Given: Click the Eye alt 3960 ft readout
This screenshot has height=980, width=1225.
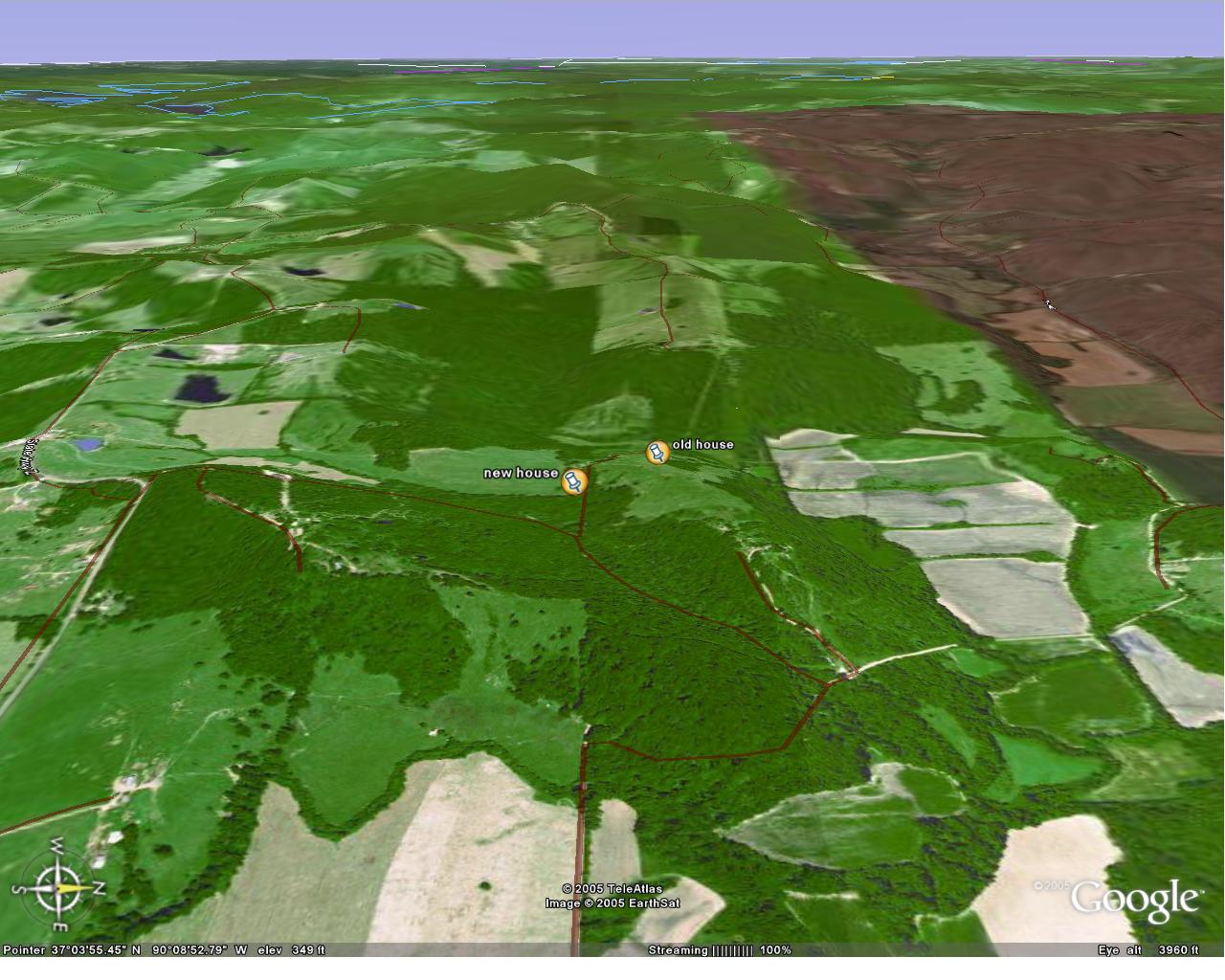Looking at the screenshot, I should pyautogui.click(x=1147, y=950).
